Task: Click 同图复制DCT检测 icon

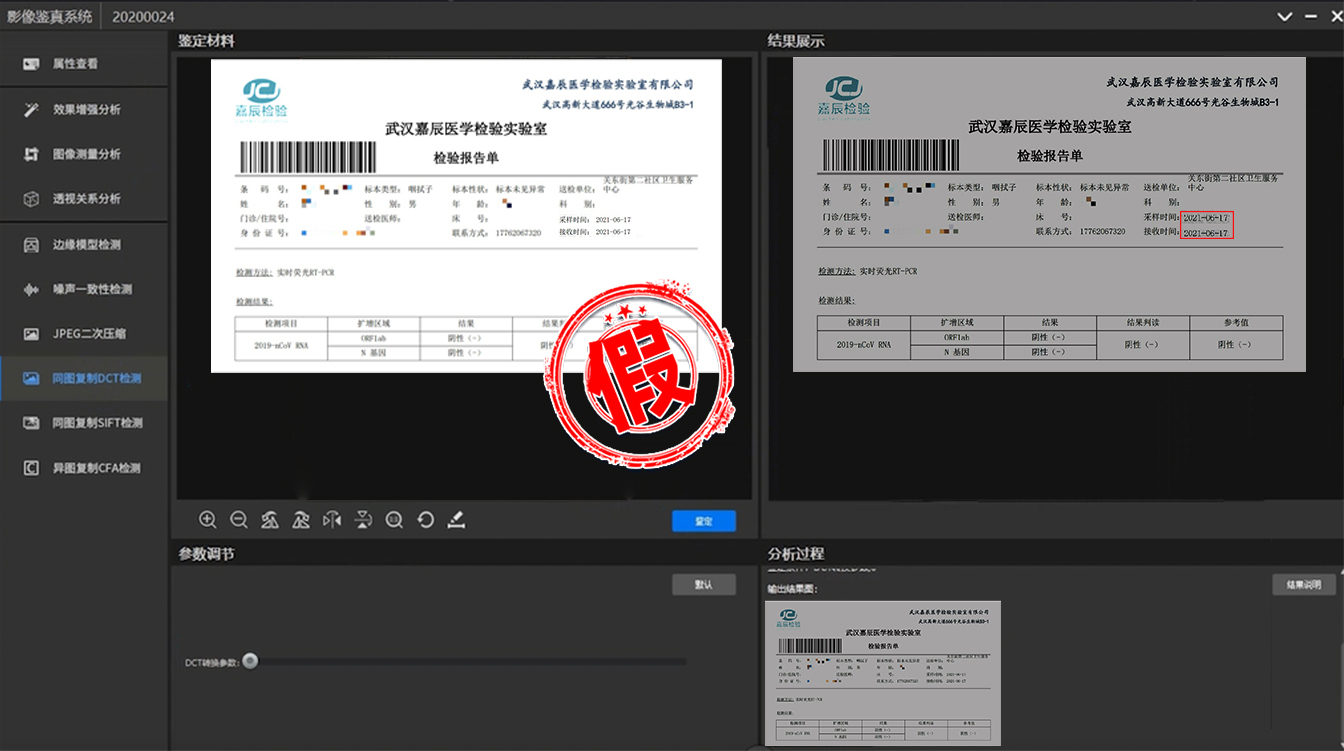Action: (31, 378)
